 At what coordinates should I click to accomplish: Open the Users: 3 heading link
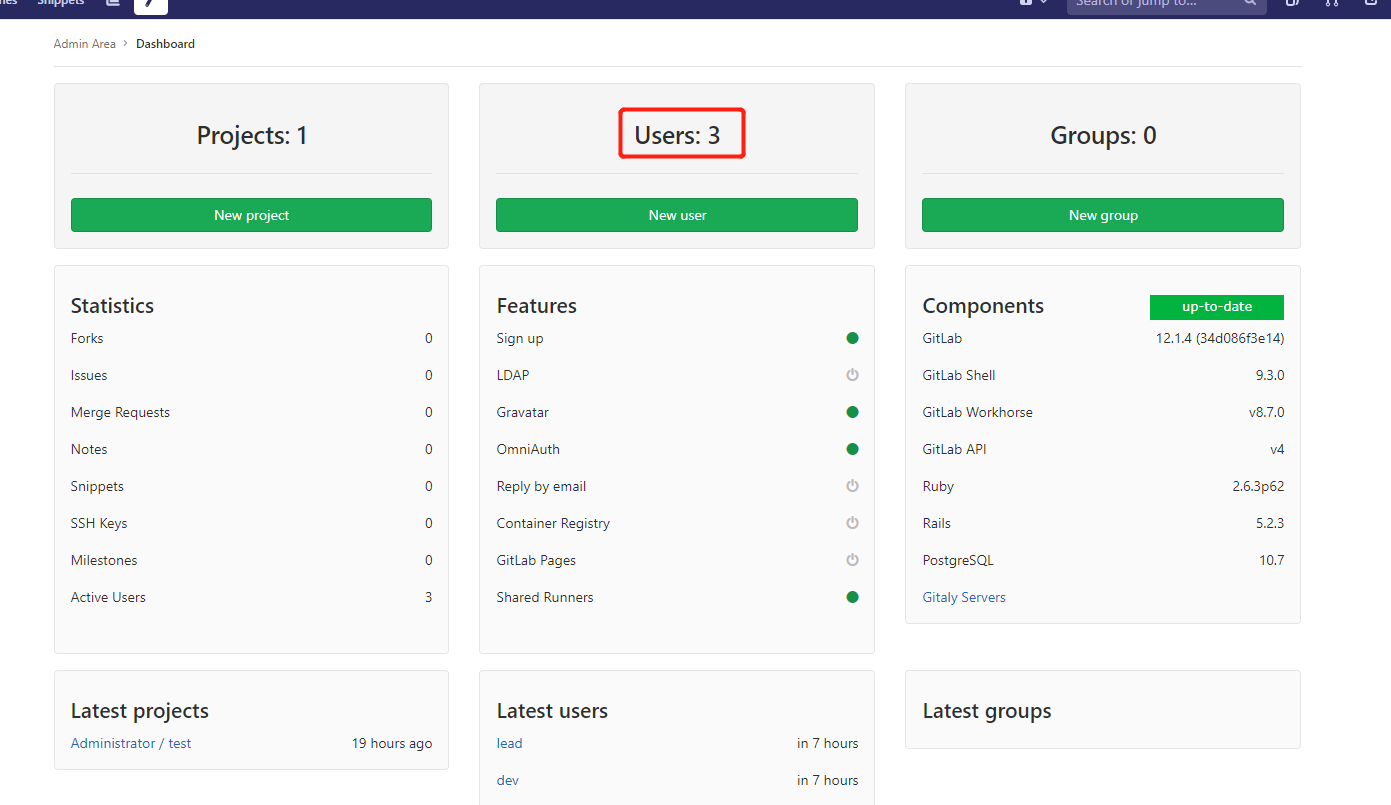[677, 135]
